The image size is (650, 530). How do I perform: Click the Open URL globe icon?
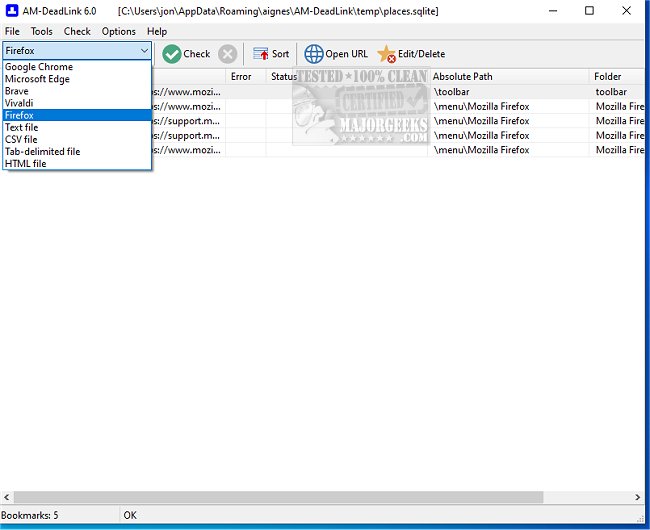[314, 54]
